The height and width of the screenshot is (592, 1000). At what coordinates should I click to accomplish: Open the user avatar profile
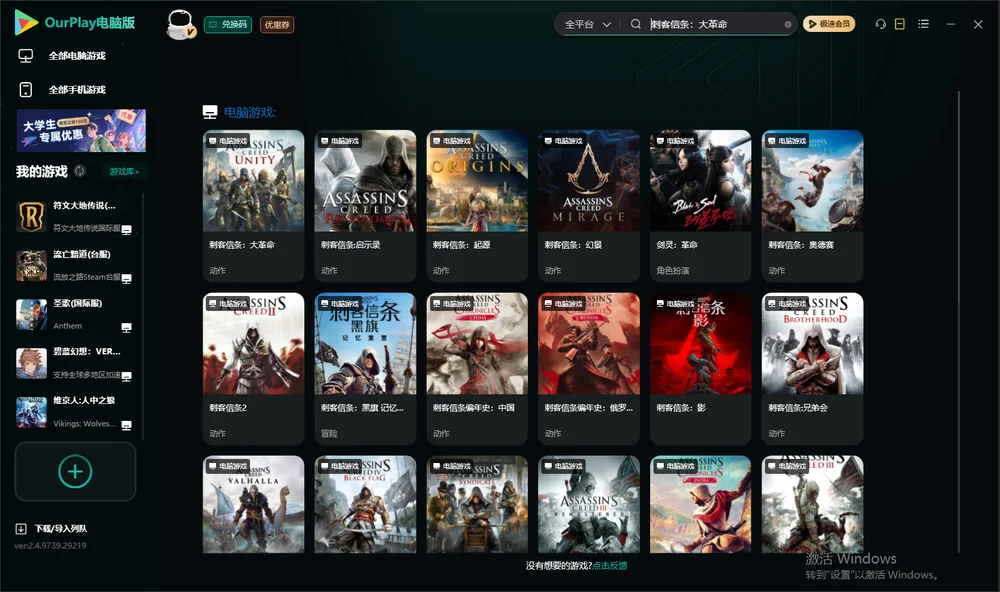180,24
